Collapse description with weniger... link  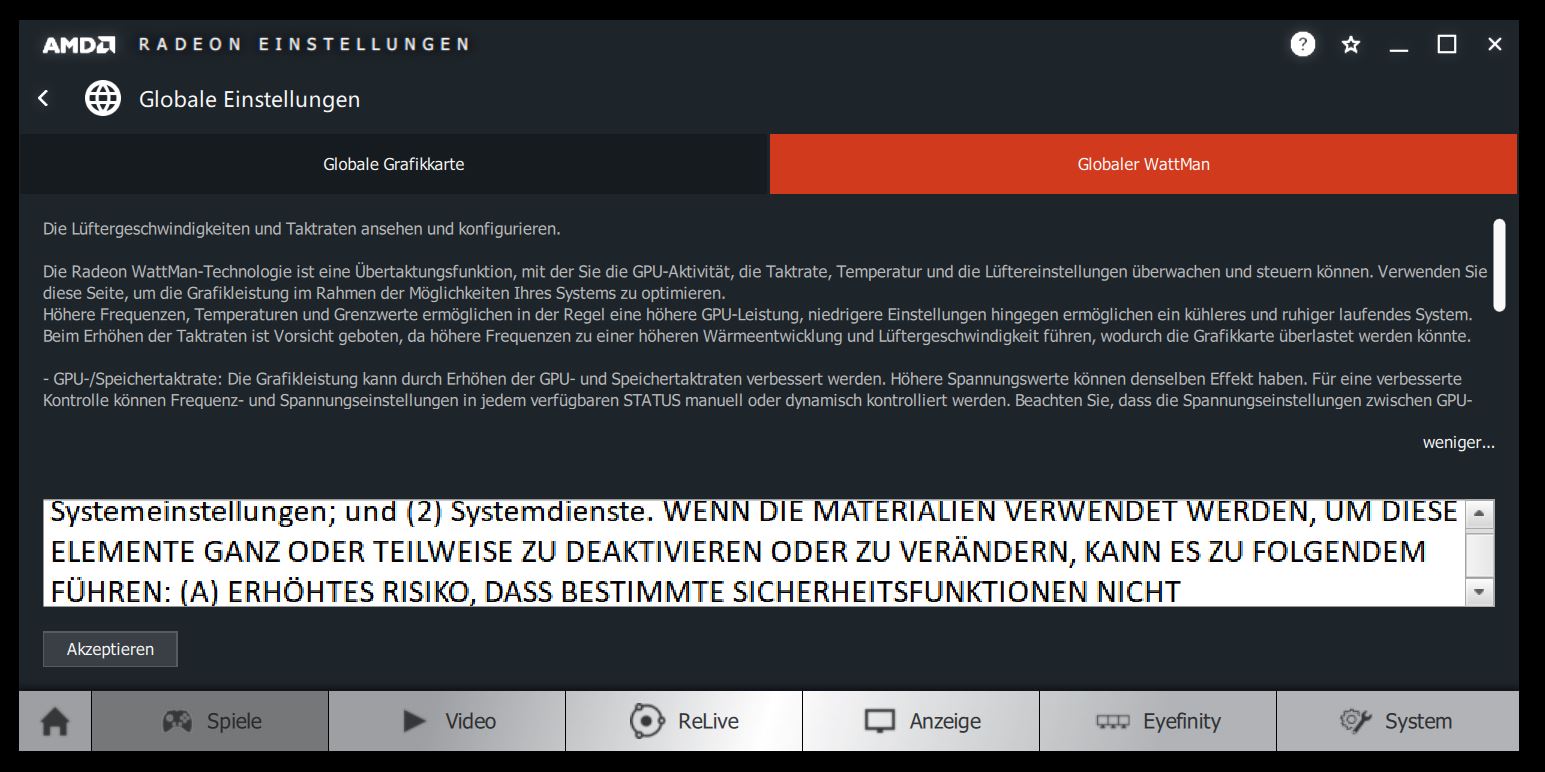(1458, 443)
